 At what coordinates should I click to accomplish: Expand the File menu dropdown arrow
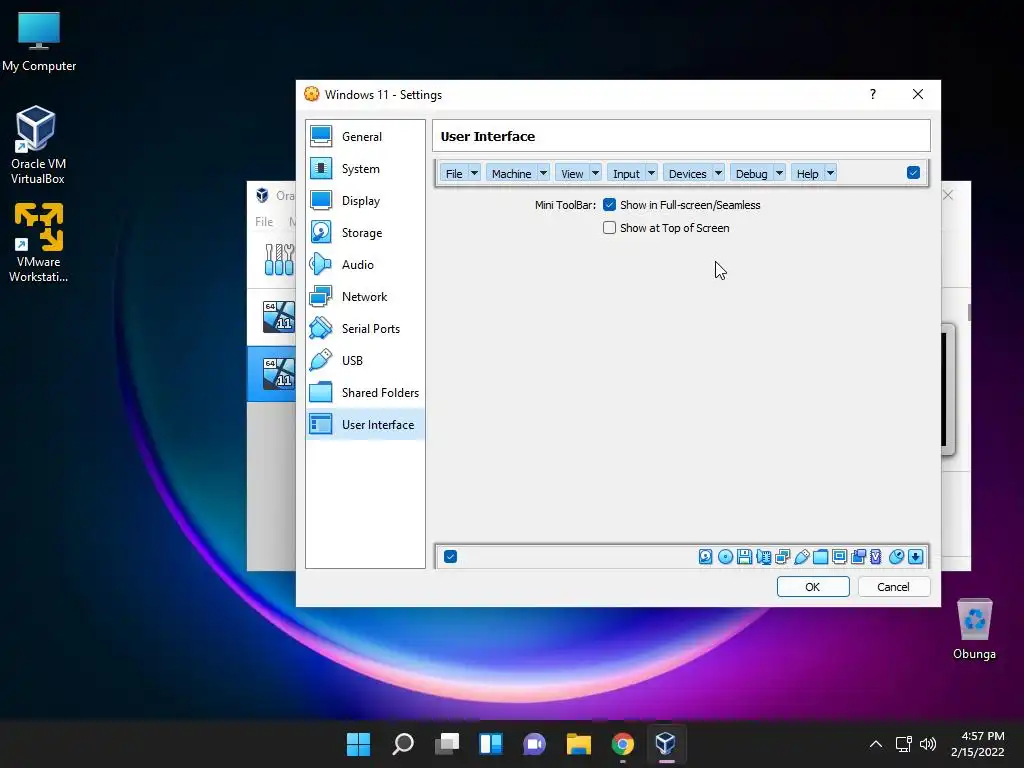point(475,173)
